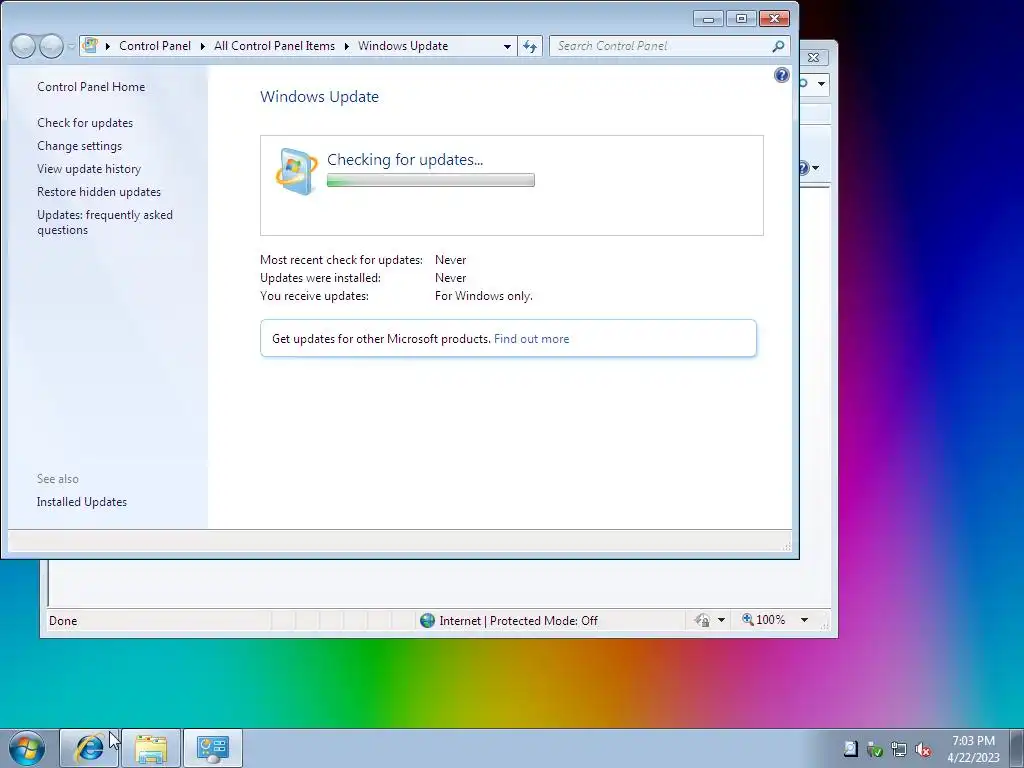Click the Windows Update shield icon
The width and height of the screenshot is (1024, 768).
coord(296,172)
